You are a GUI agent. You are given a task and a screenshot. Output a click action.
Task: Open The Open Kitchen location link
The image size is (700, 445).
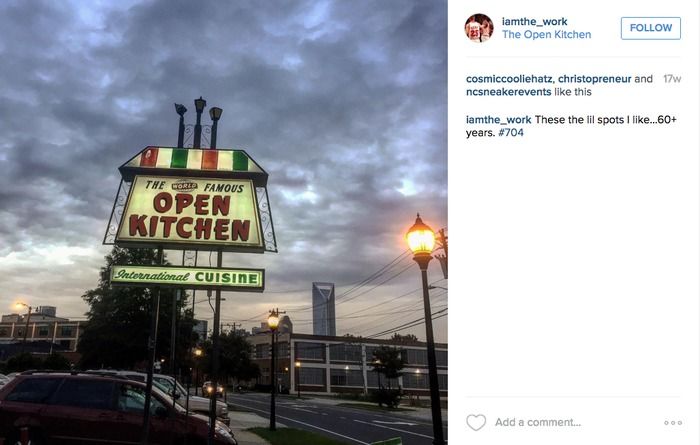click(x=546, y=35)
